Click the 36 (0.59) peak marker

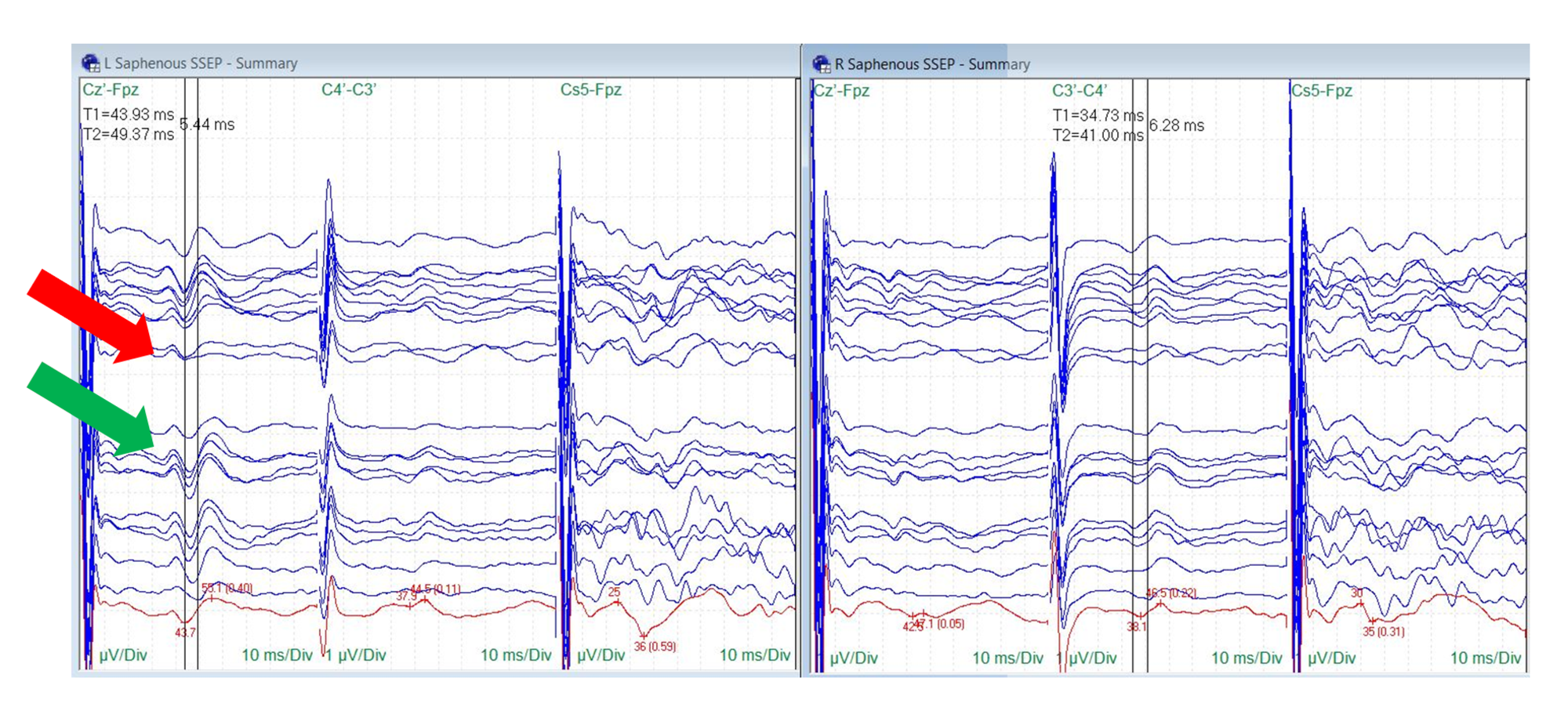coord(655,647)
